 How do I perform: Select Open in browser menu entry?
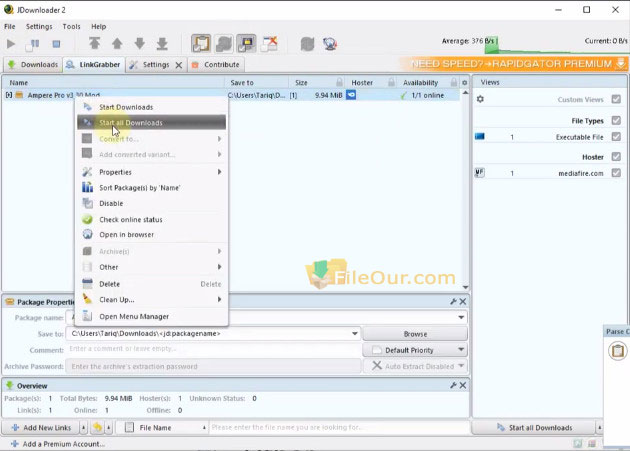pyautogui.click(x=151, y=235)
